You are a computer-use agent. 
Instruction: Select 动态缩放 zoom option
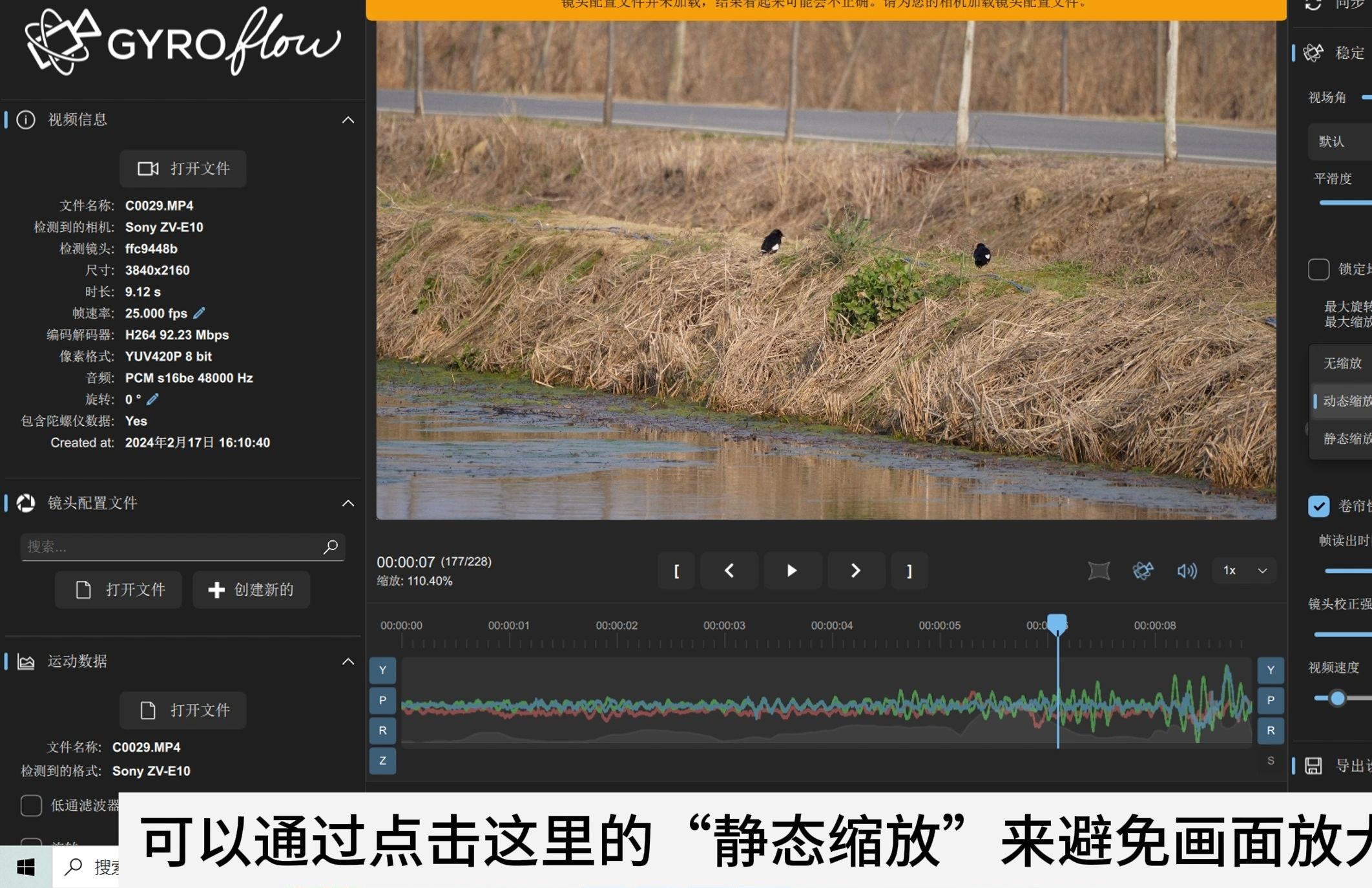1342,401
